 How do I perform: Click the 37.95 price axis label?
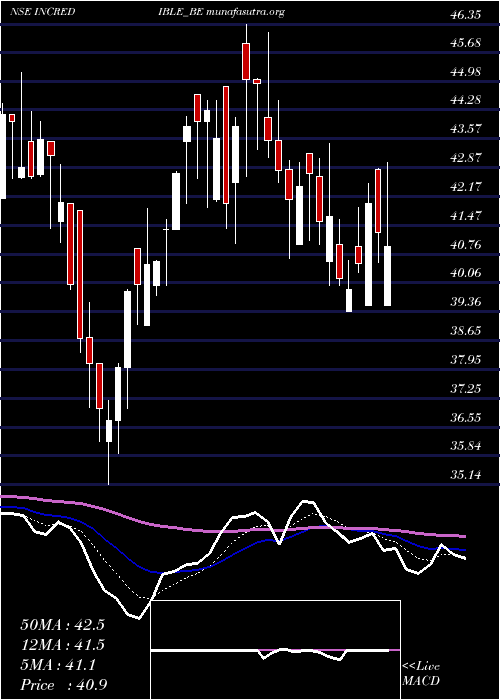[x=465, y=359]
